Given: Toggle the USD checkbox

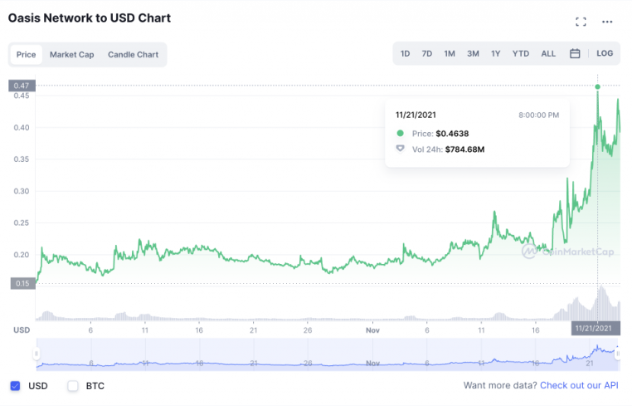Looking at the screenshot, I should click(15, 385).
